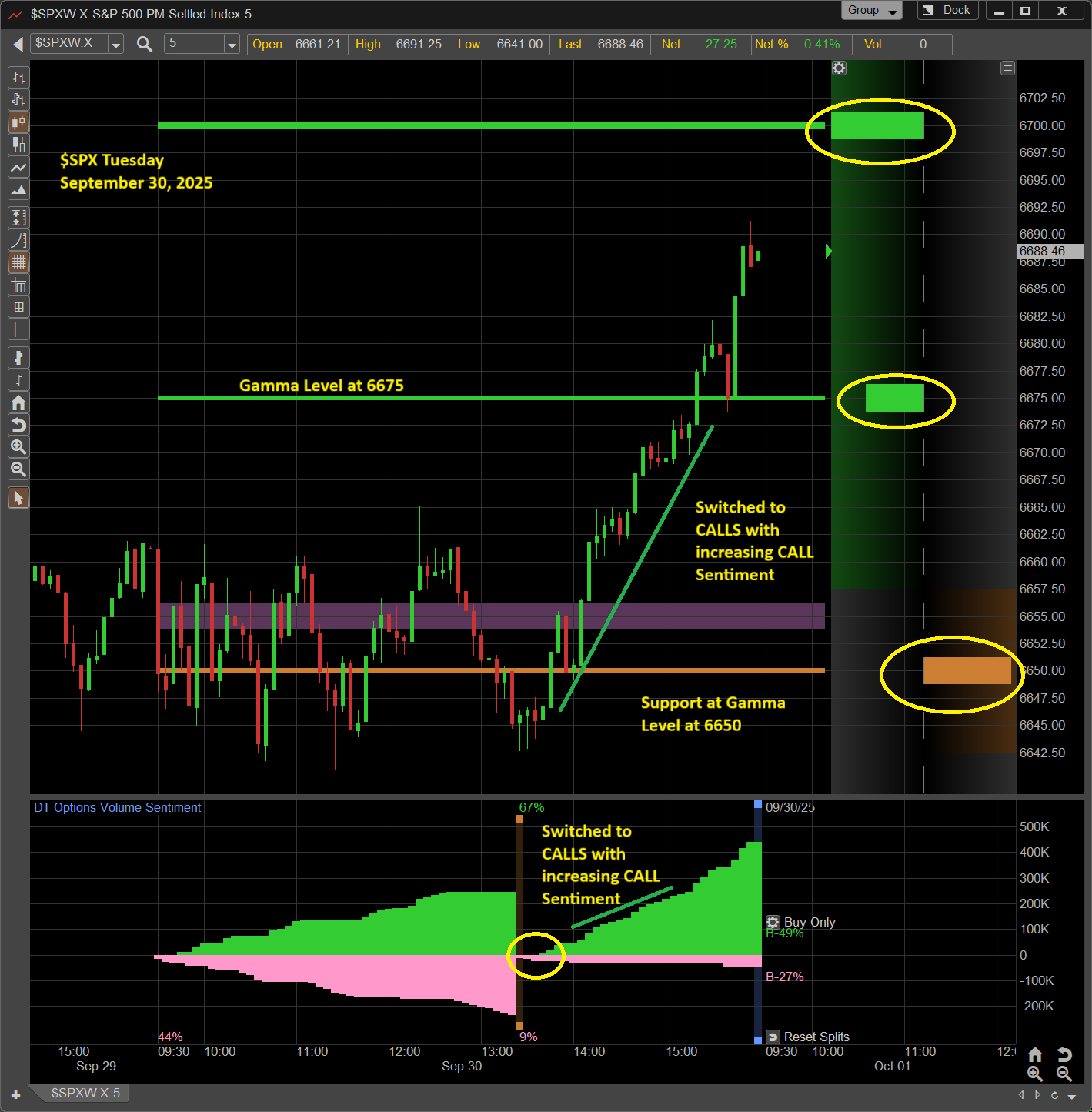Screen dimensions: 1092x1112
Task: Toggle the pointer cursor mode
Action: point(18,498)
